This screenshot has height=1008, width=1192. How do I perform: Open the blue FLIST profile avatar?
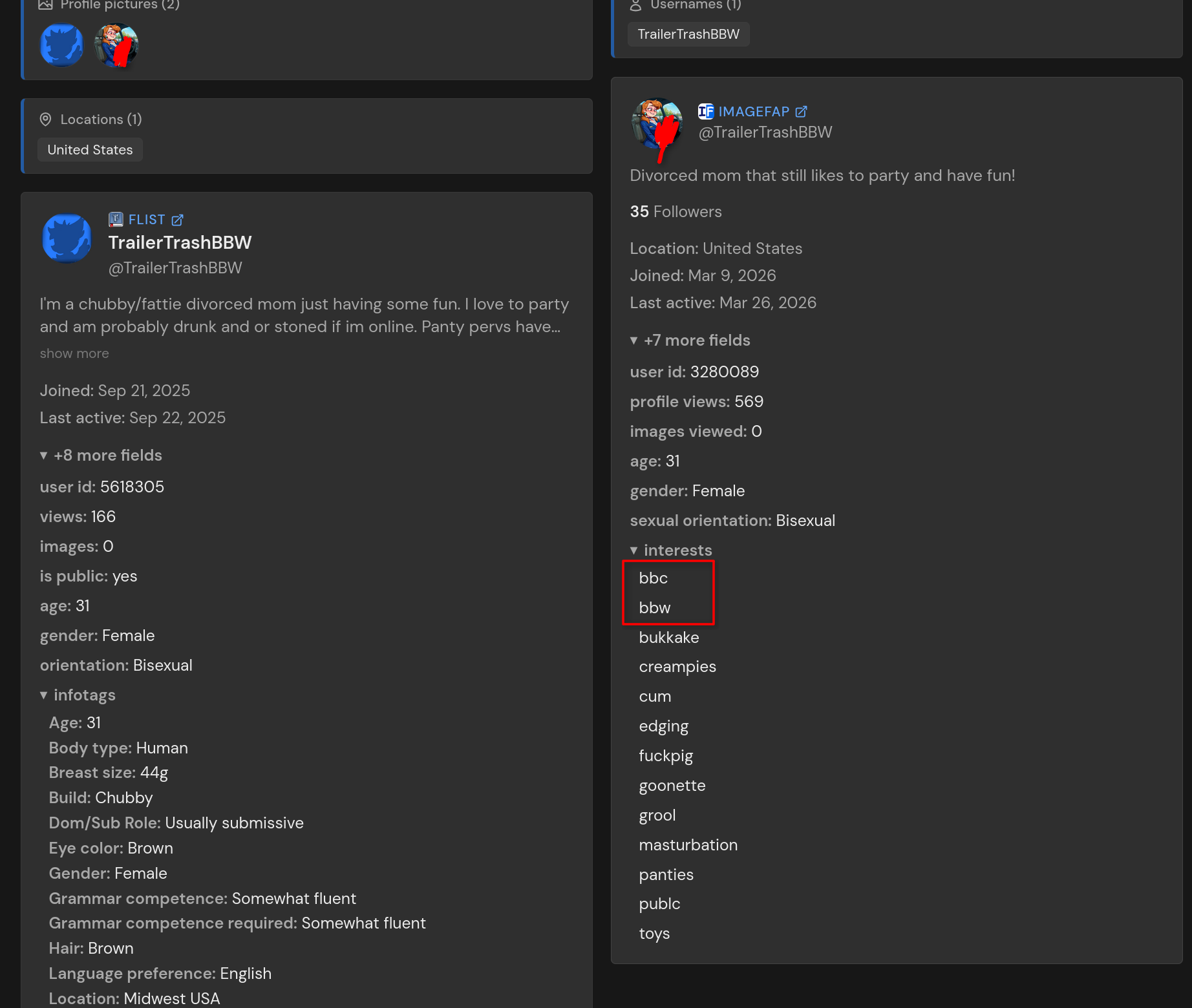click(x=67, y=238)
